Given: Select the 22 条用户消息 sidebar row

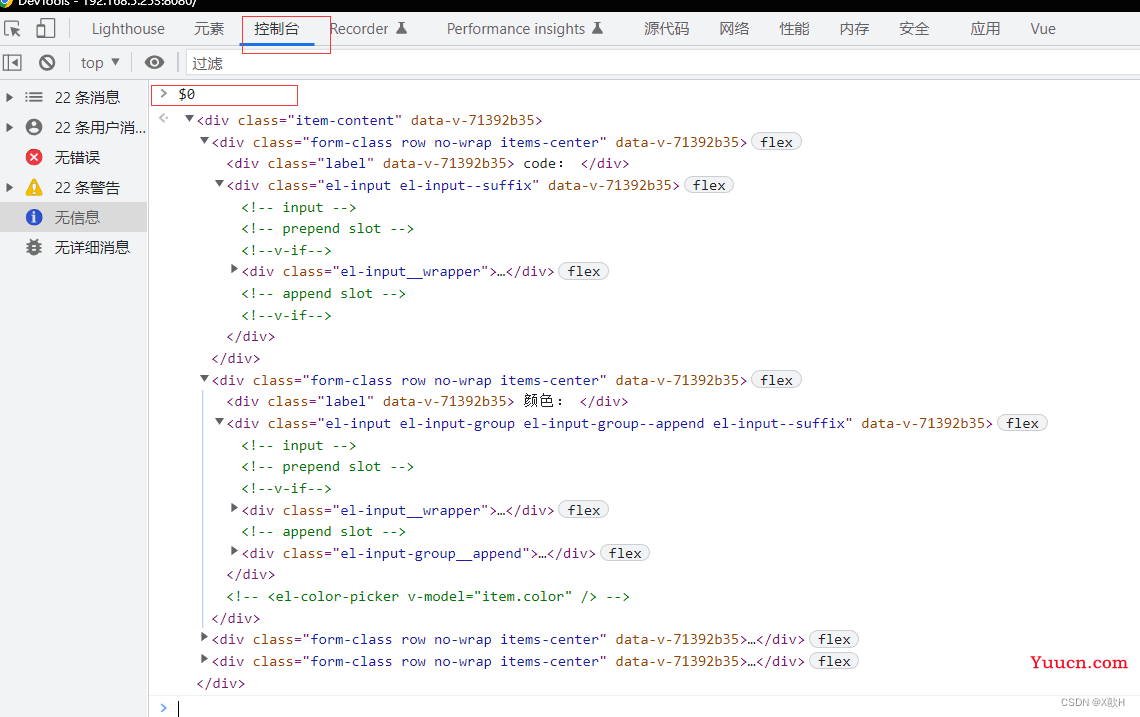Looking at the screenshot, I should click(73, 127).
